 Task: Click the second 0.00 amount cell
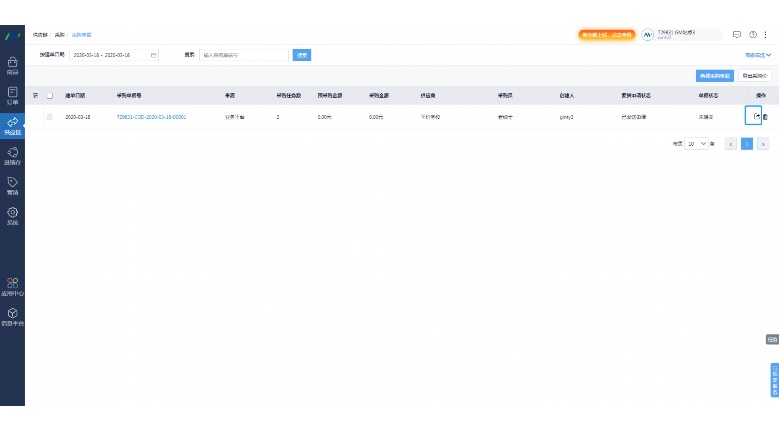pyautogui.click(x=376, y=117)
